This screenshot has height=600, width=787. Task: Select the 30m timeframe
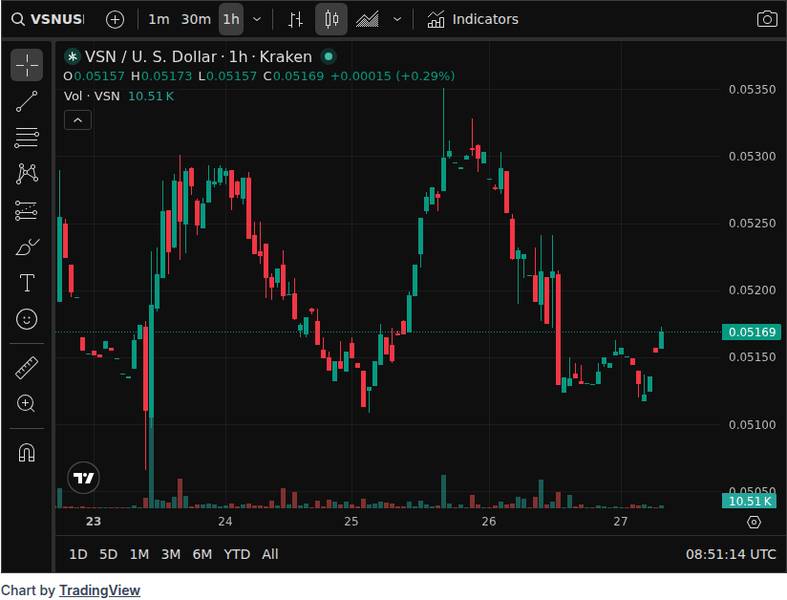[196, 20]
